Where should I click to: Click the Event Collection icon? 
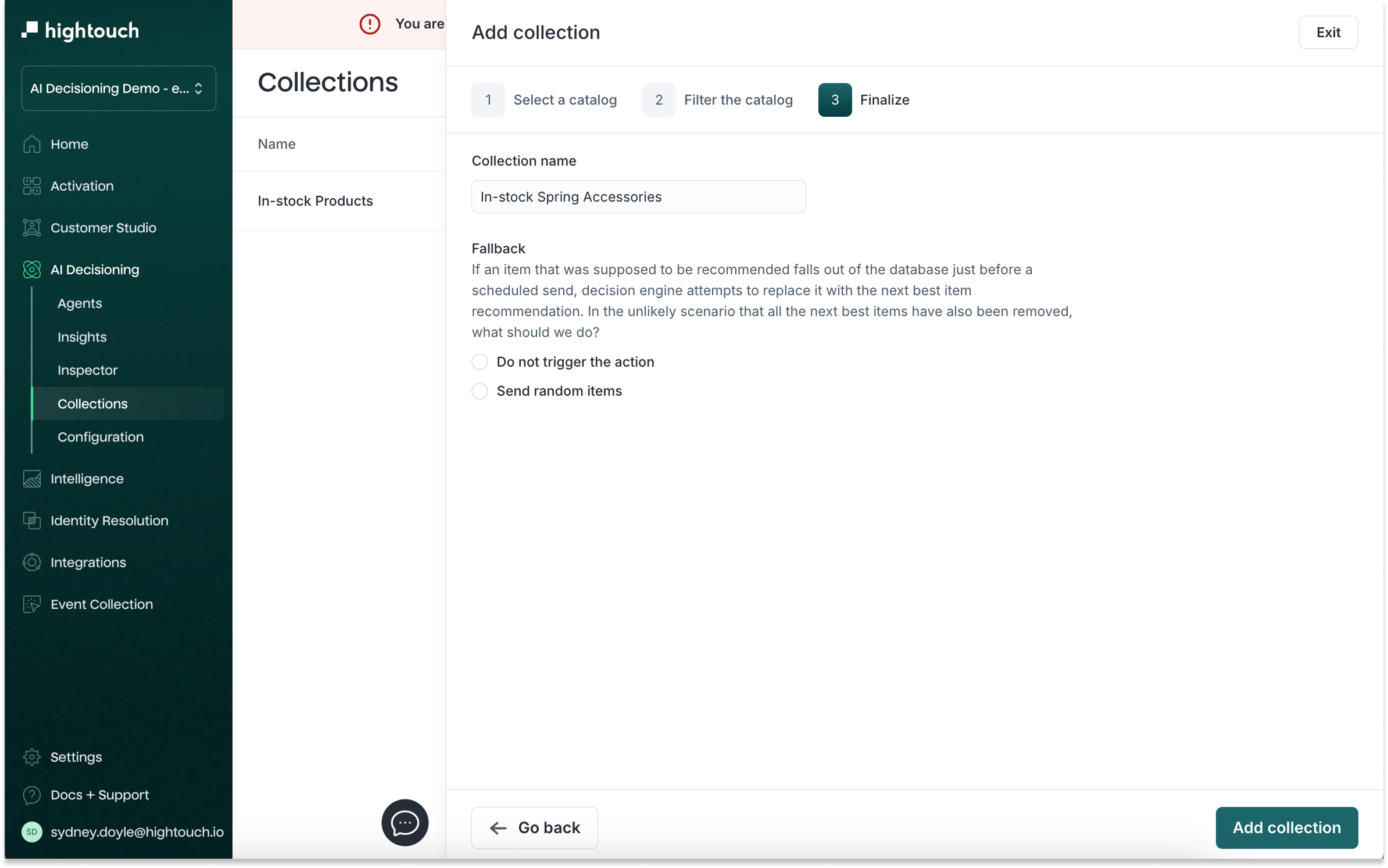32,604
